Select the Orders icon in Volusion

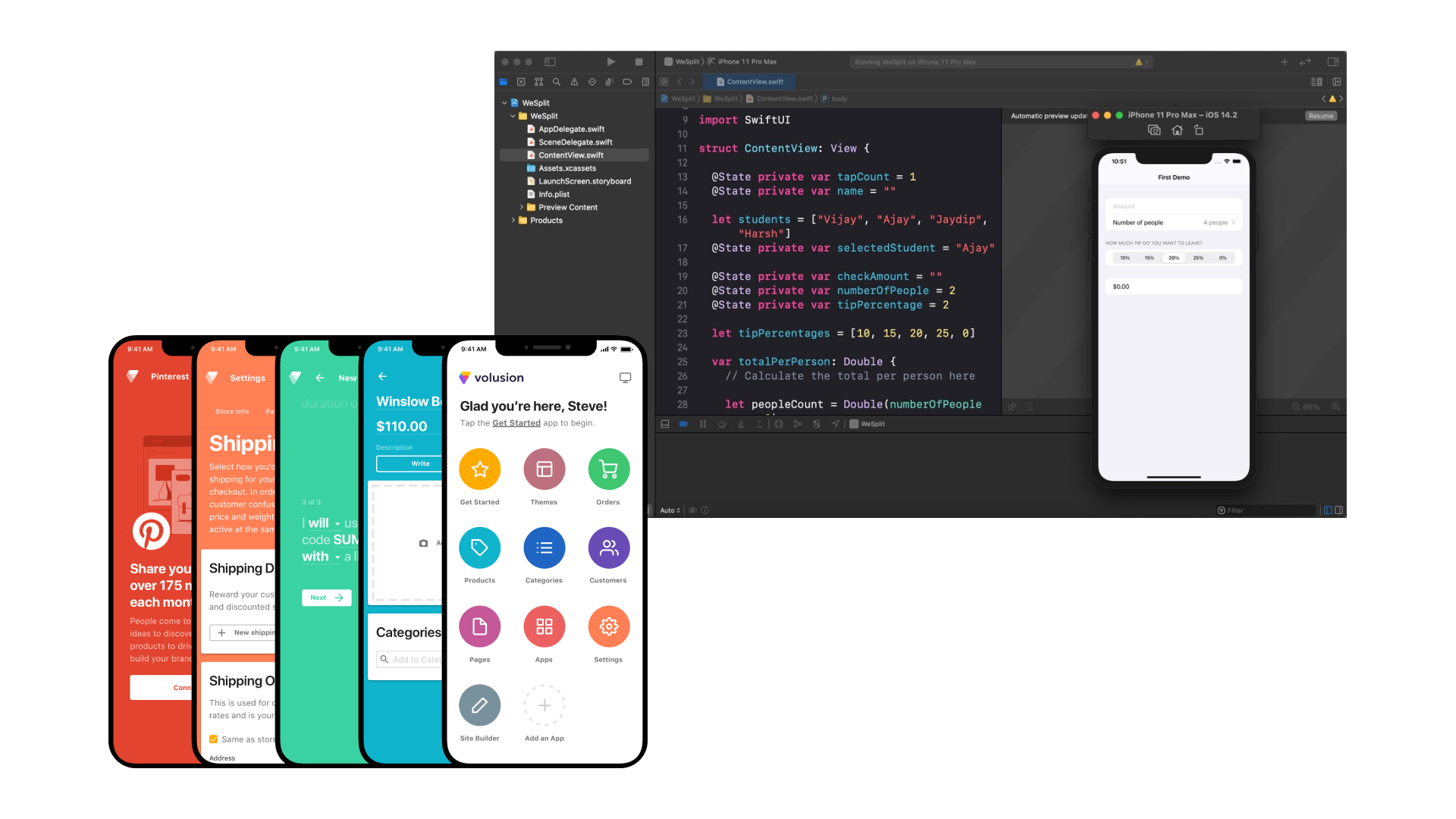point(608,468)
